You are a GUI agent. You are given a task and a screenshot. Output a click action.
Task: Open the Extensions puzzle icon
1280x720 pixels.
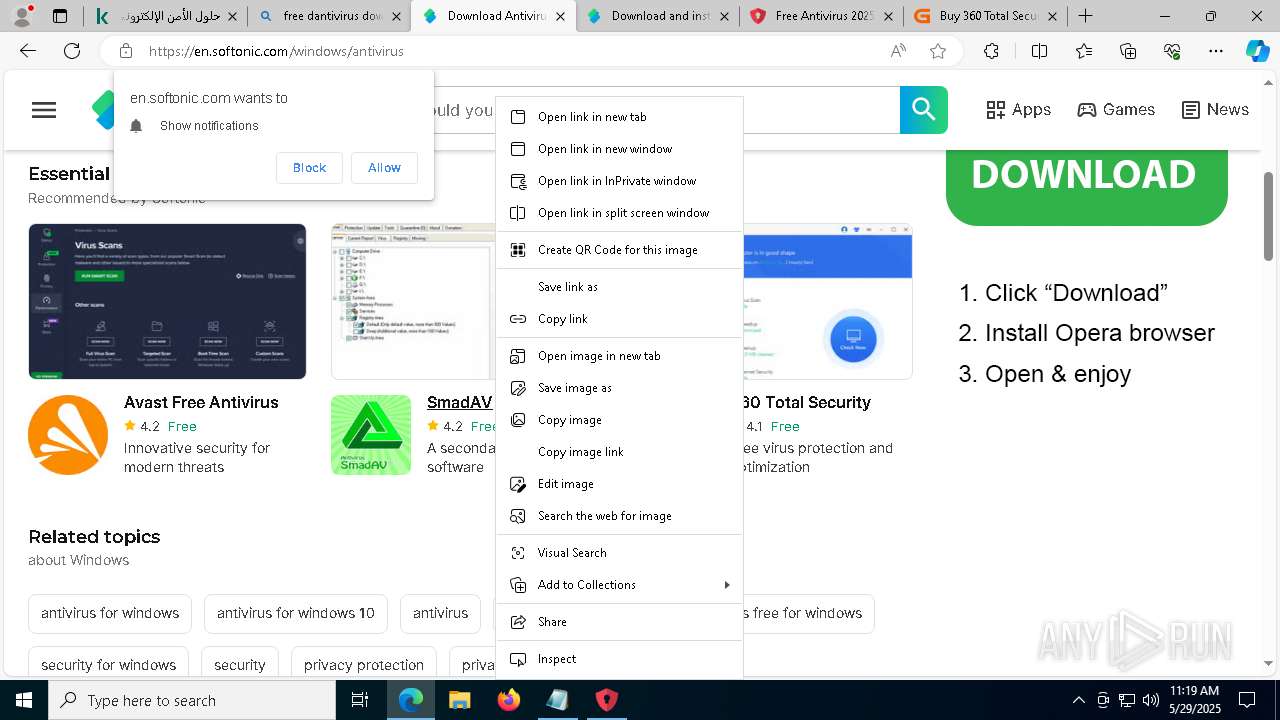[991, 51]
